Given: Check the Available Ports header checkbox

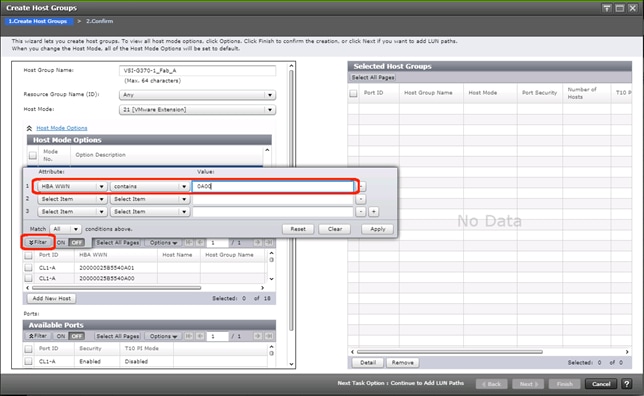Looking at the screenshot, I should pos(28,349).
